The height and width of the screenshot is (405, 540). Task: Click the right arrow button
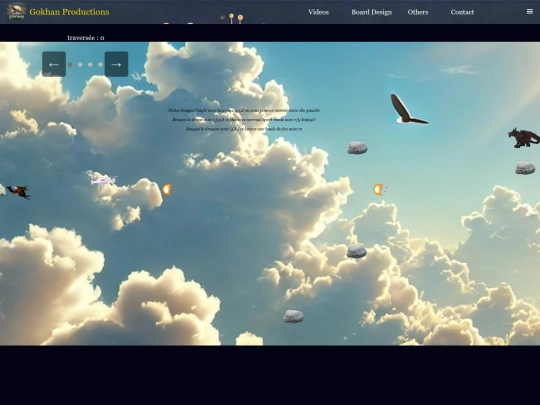tap(116, 64)
